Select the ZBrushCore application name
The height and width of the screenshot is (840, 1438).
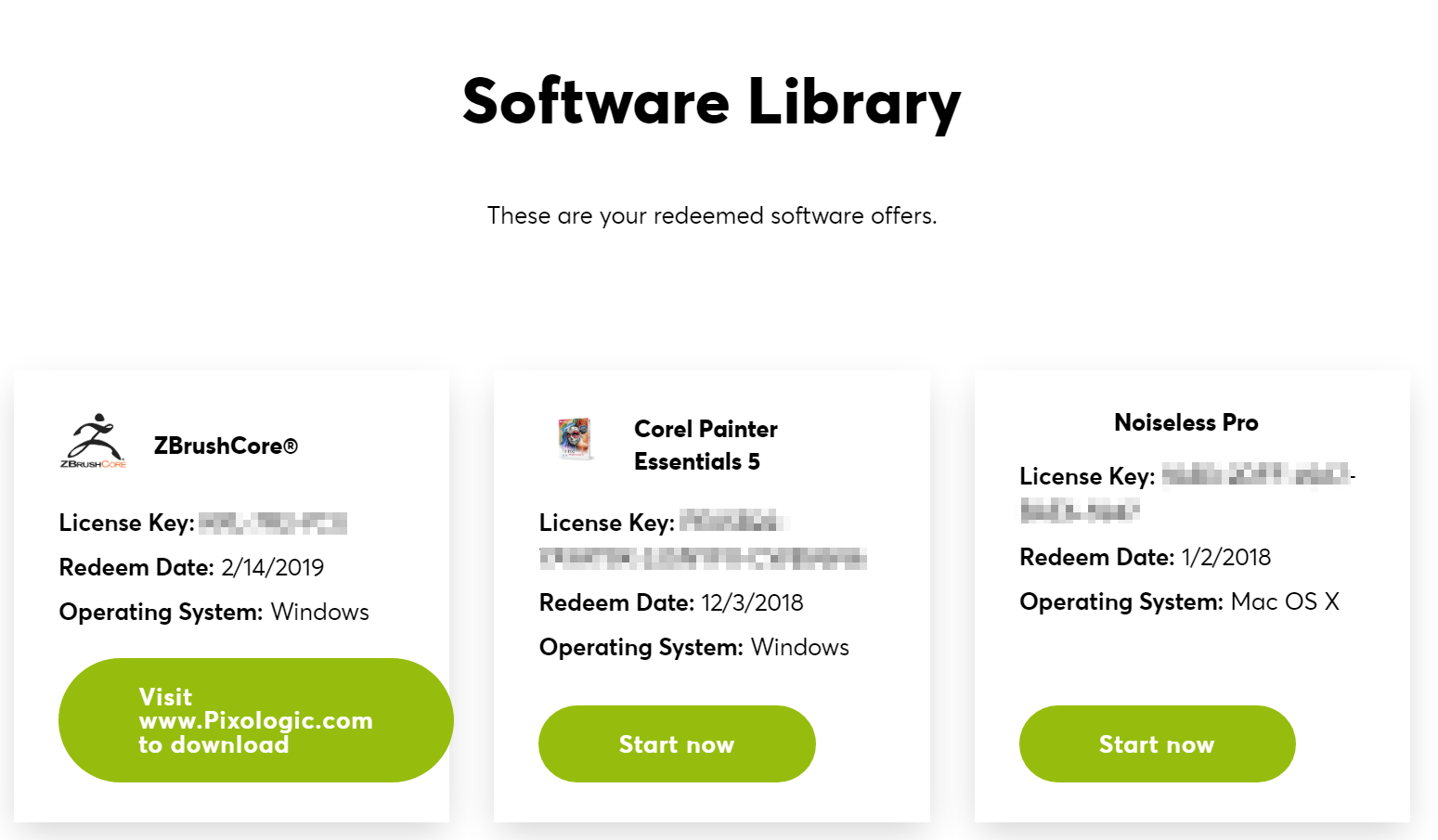(226, 446)
